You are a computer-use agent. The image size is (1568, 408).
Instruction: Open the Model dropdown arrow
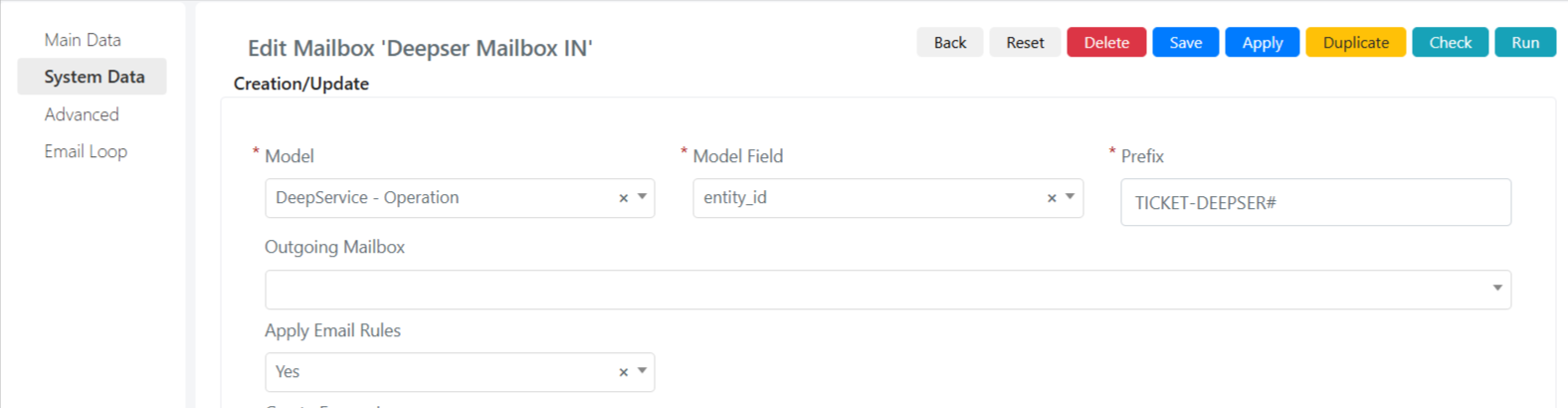tap(643, 197)
